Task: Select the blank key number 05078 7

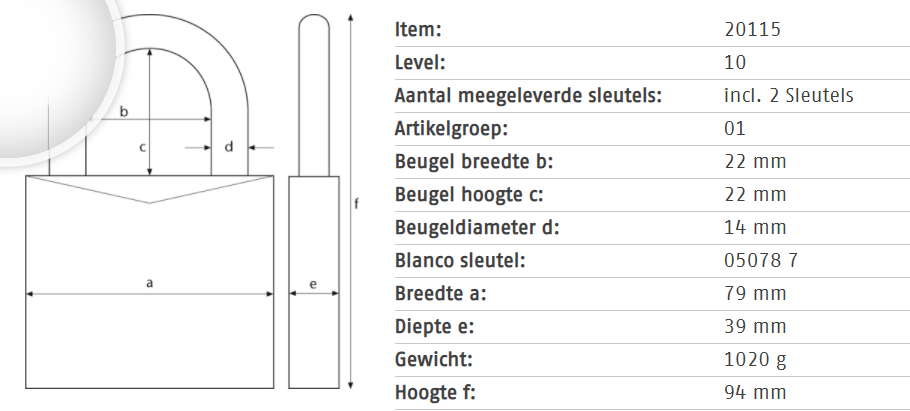Action: tap(760, 260)
